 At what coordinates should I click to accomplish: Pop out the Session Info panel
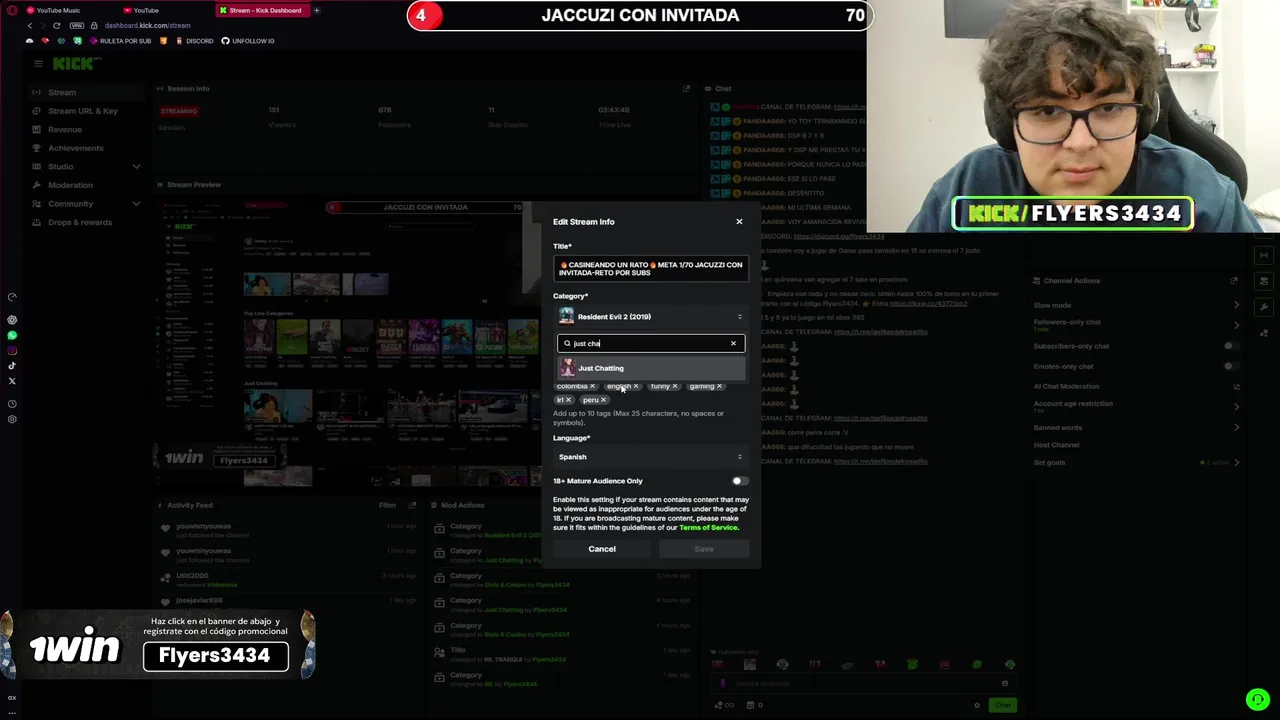[x=686, y=89]
